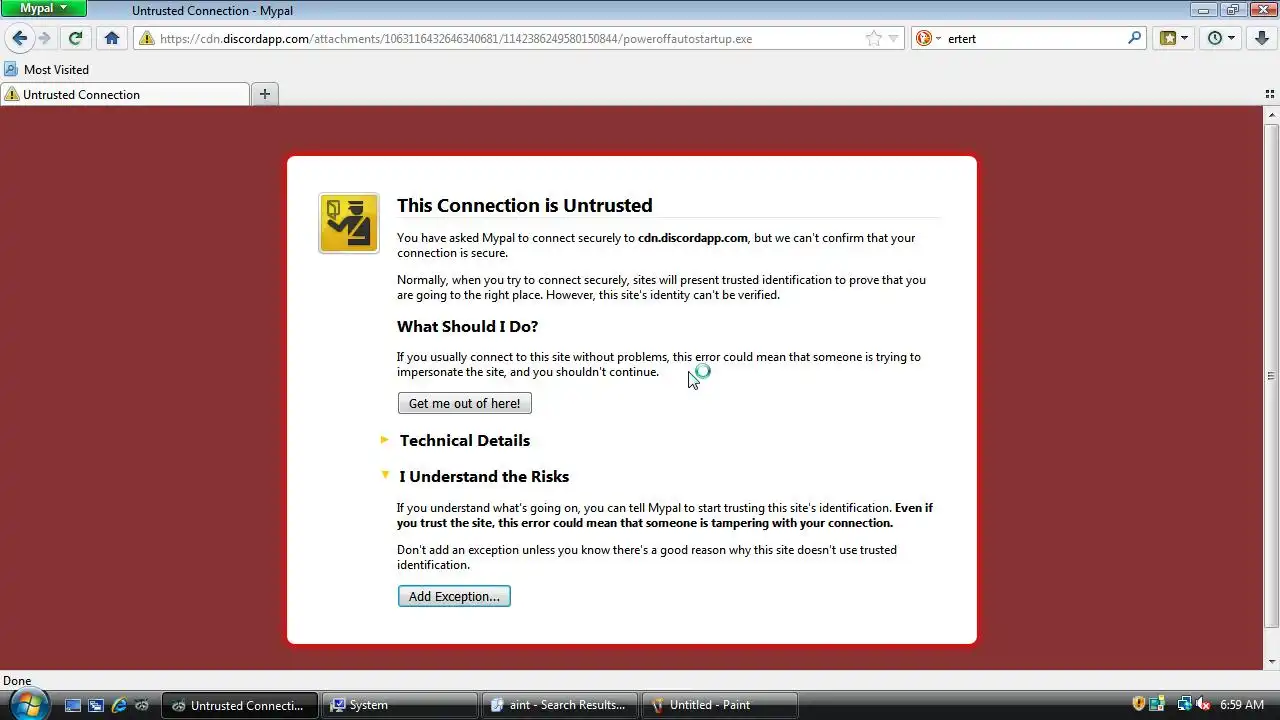Open the Downloads arrow button
Viewport: 1280px width, 720px height.
point(1261,38)
